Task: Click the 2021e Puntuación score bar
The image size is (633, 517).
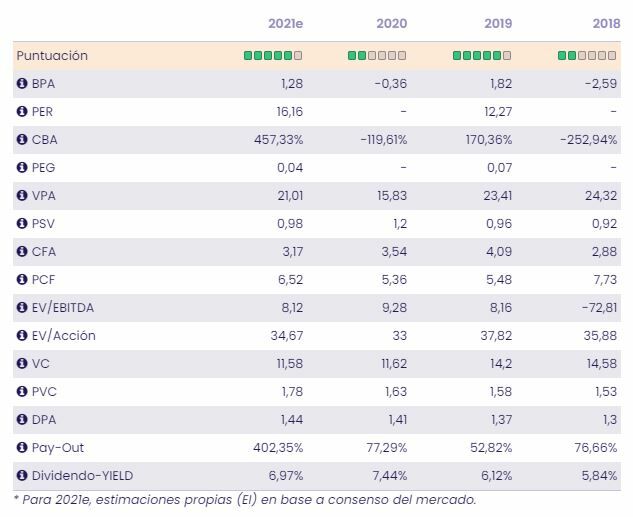Action: tap(273, 56)
